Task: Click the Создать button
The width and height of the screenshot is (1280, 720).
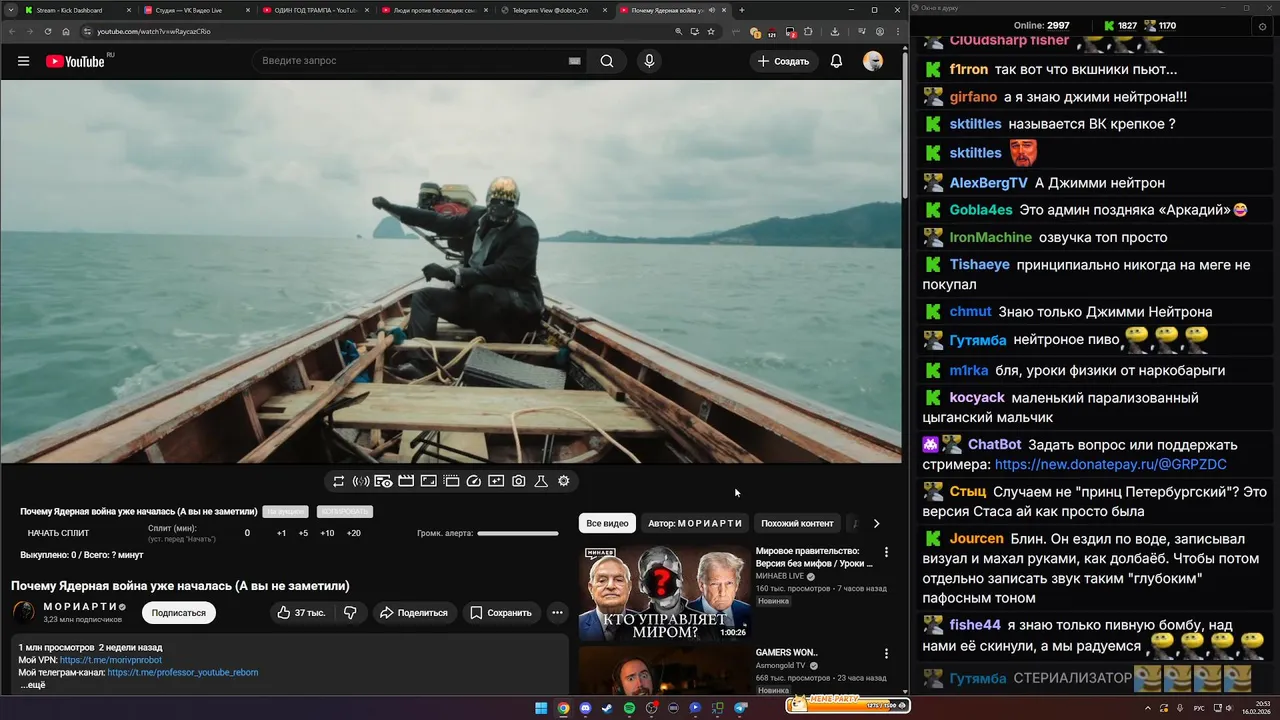Action: [783, 61]
